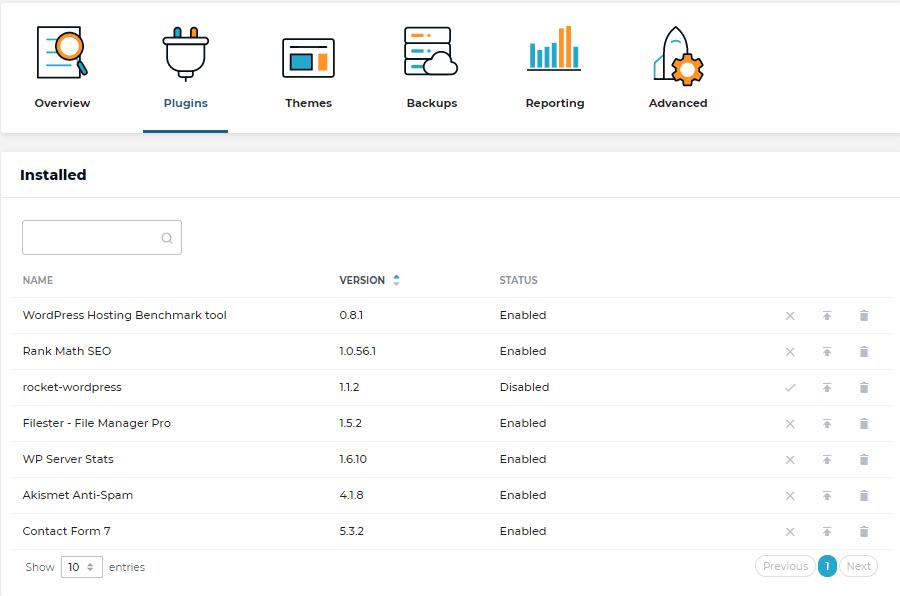Go to the Reporting tab
The width and height of the screenshot is (900, 596).
[554, 68]
